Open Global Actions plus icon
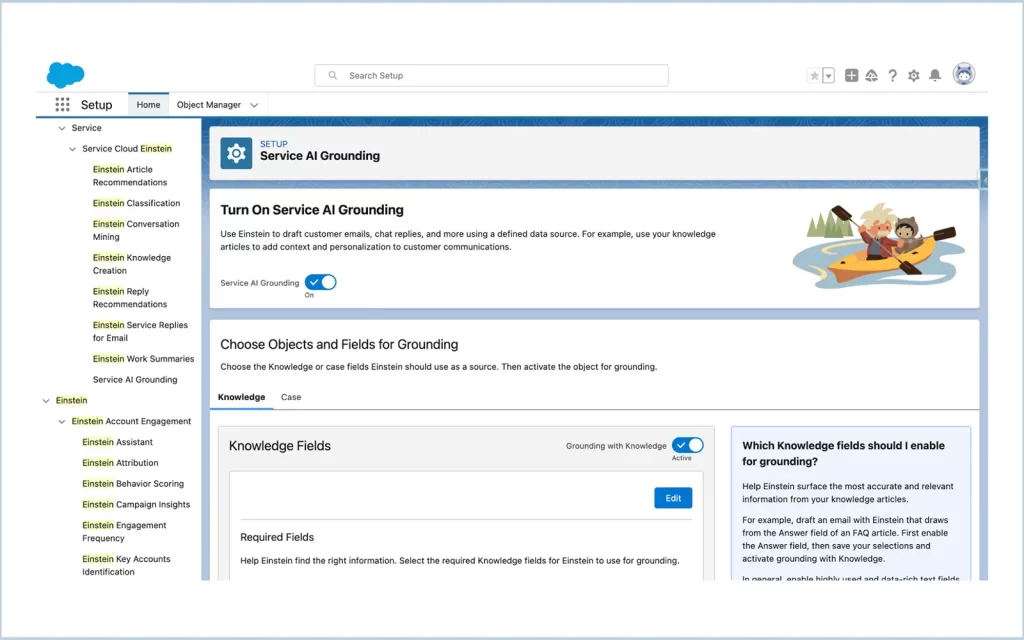Screen dimensions: 1024x640 click(x=851, y=76)
